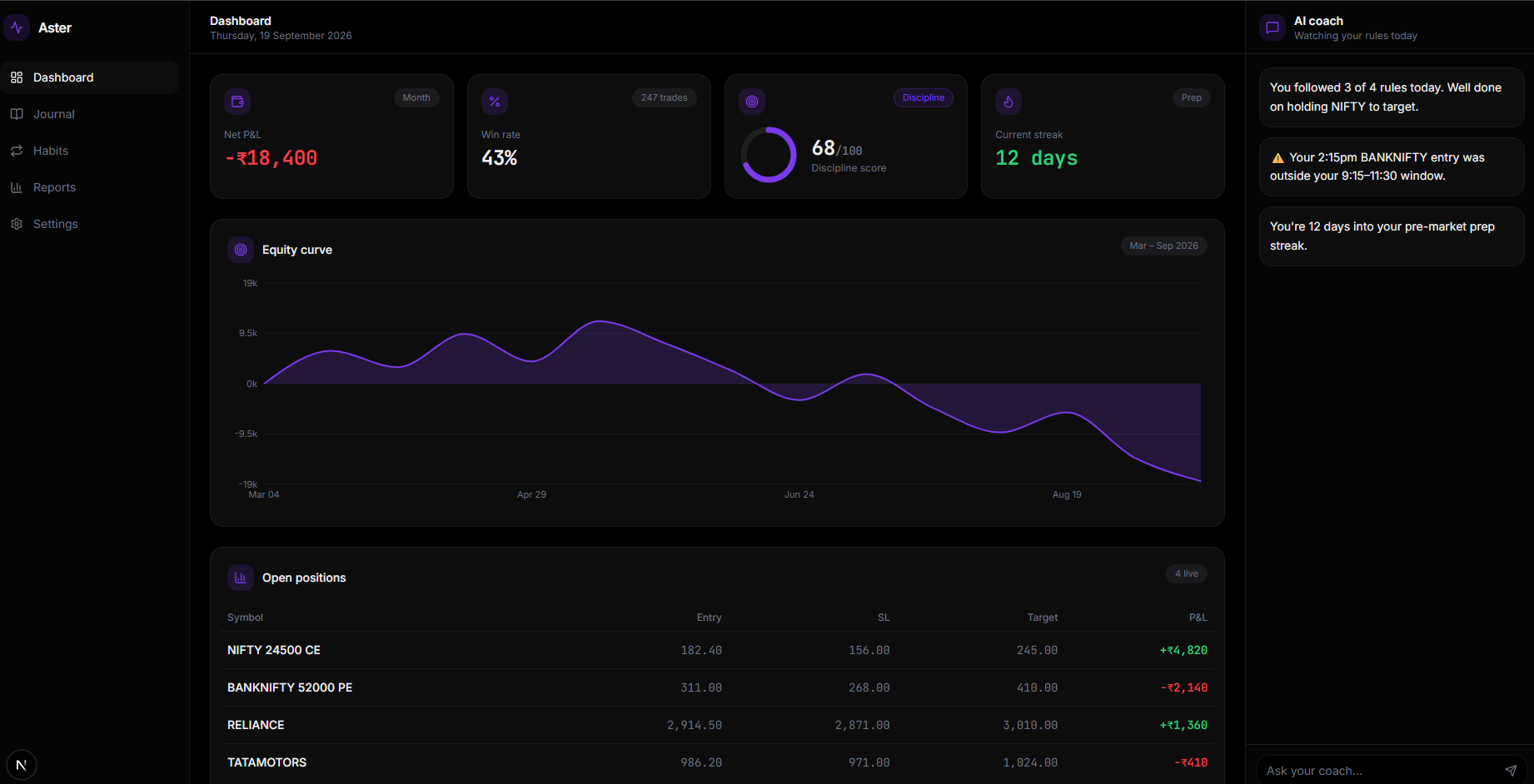Screen dimensions: 1534x784
Task: Click the -₹2,140 P&L value
Action: click(x=1183, y=687)
